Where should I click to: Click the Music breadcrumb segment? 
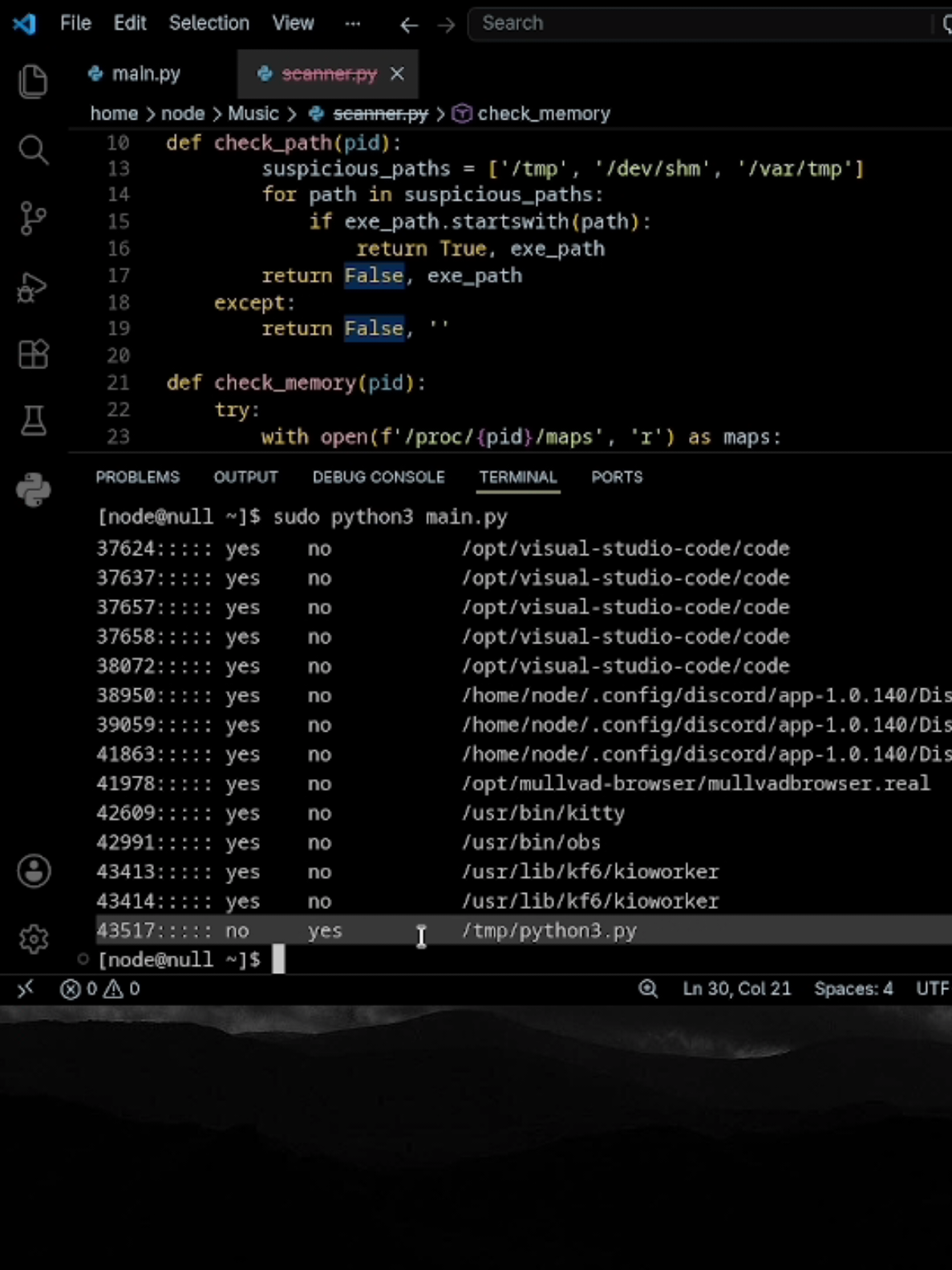pyautogui.click(x=253, y=114)
